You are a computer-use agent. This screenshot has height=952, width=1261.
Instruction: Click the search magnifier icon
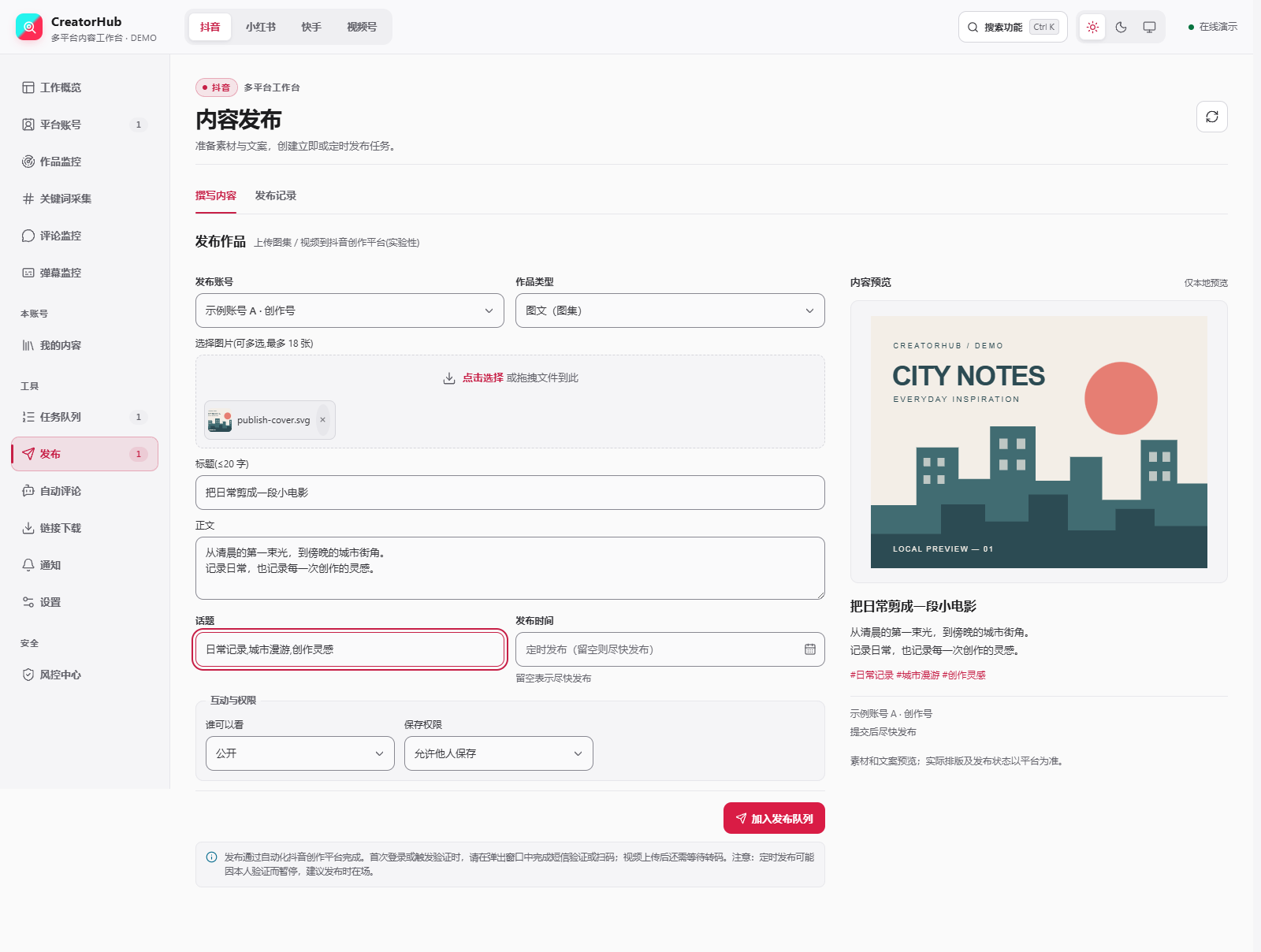(x=973, y=28)
